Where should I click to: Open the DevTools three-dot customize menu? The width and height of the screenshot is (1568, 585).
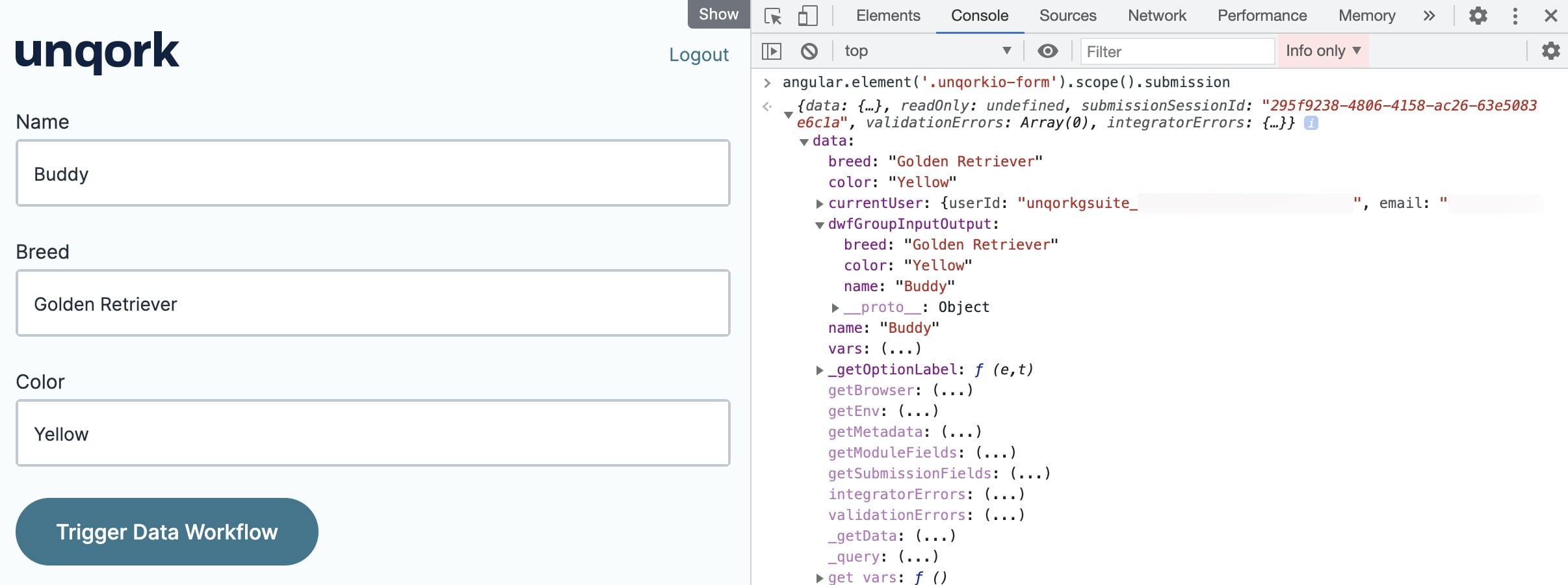(x=1515, y=16)
